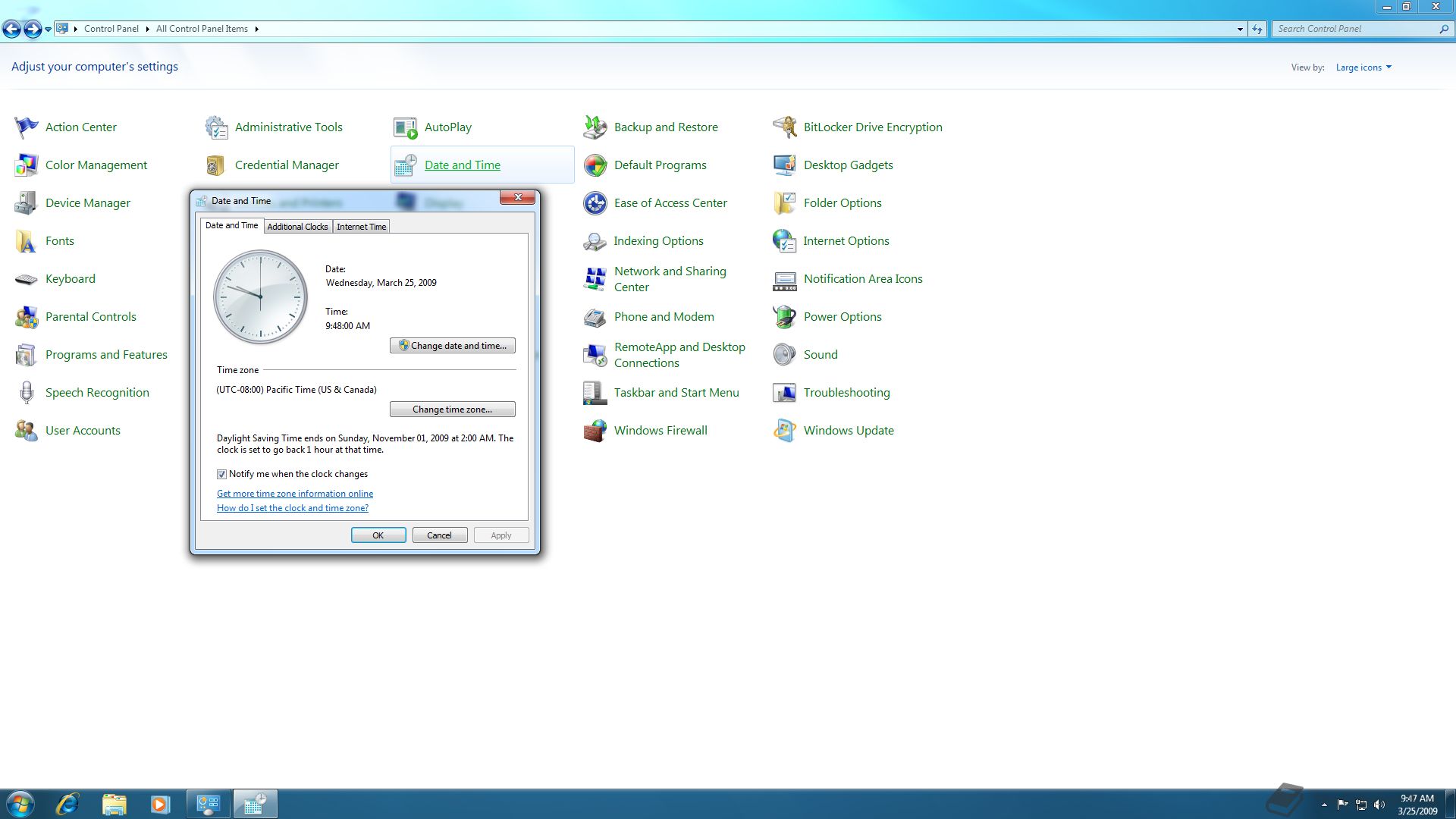Open the RemoteApp and Desktop Connections icon
Viewport: 1456px width, 819px height.
(595, 355)
